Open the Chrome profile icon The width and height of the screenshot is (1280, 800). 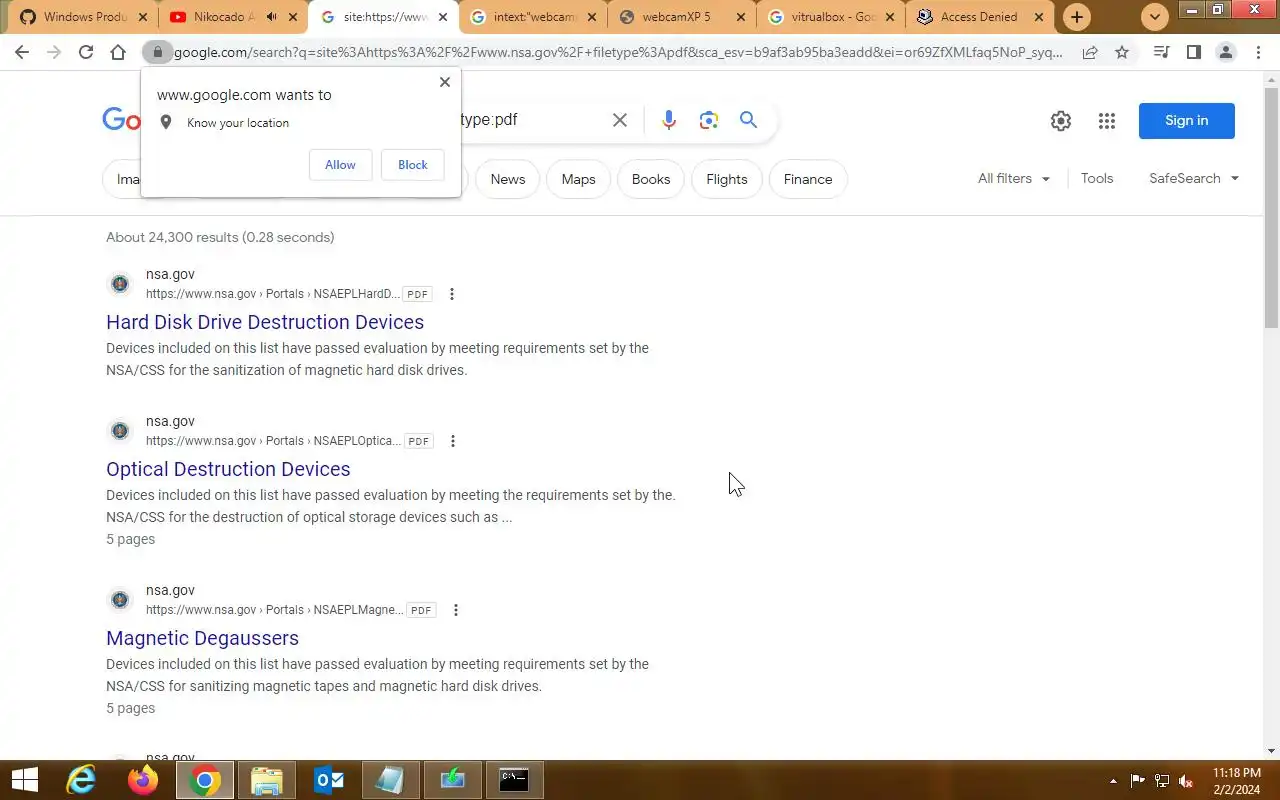(x=1225, y=52)
